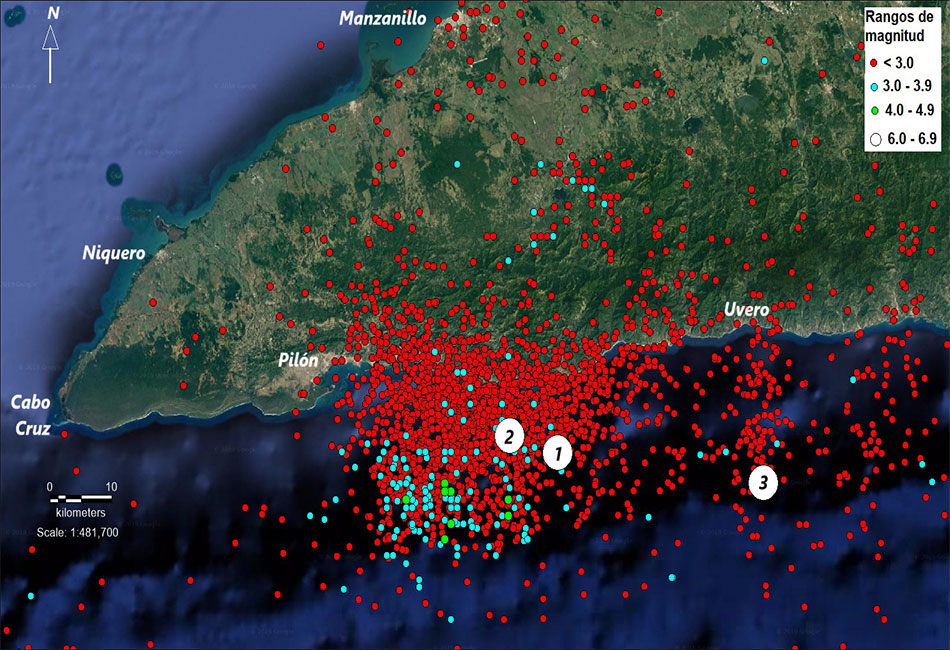Click the '< 3.0' legend text
The image size is (950, 650).
pos(900,62)
